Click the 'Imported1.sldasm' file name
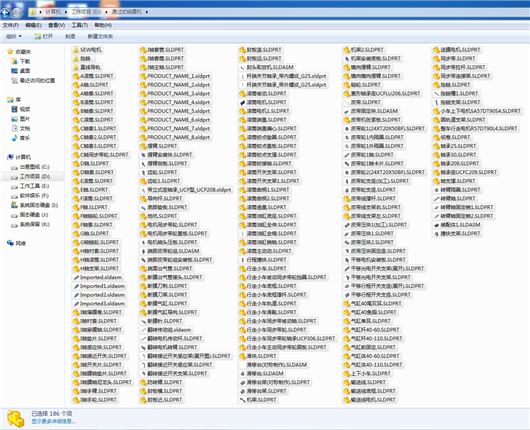This screenshot has width=530, height=430. [102, 286]
